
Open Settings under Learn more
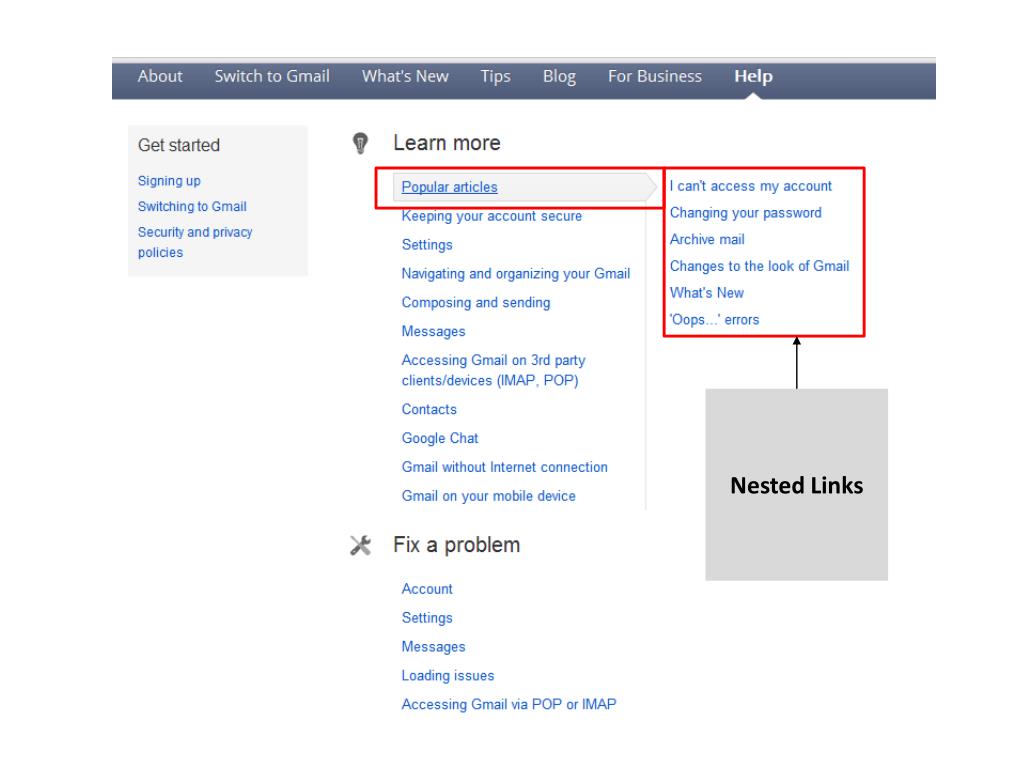(x=426, y=245)
